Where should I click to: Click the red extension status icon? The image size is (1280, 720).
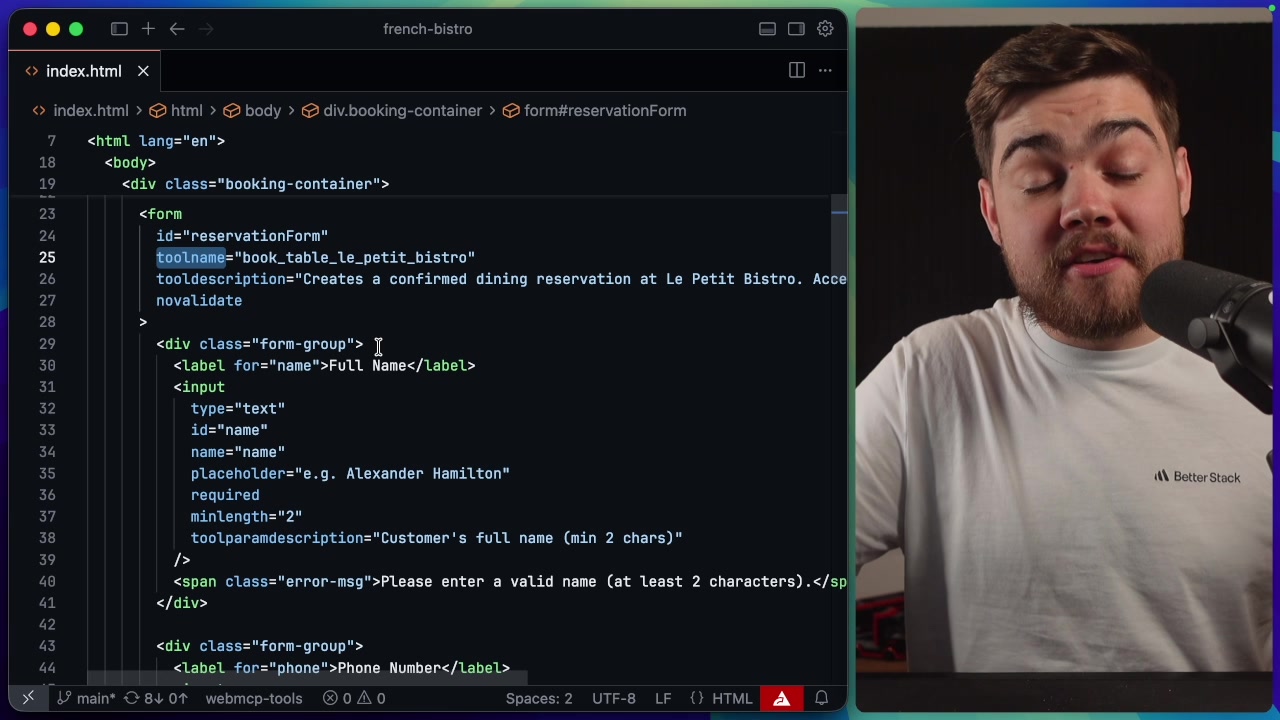coord(782,699)
